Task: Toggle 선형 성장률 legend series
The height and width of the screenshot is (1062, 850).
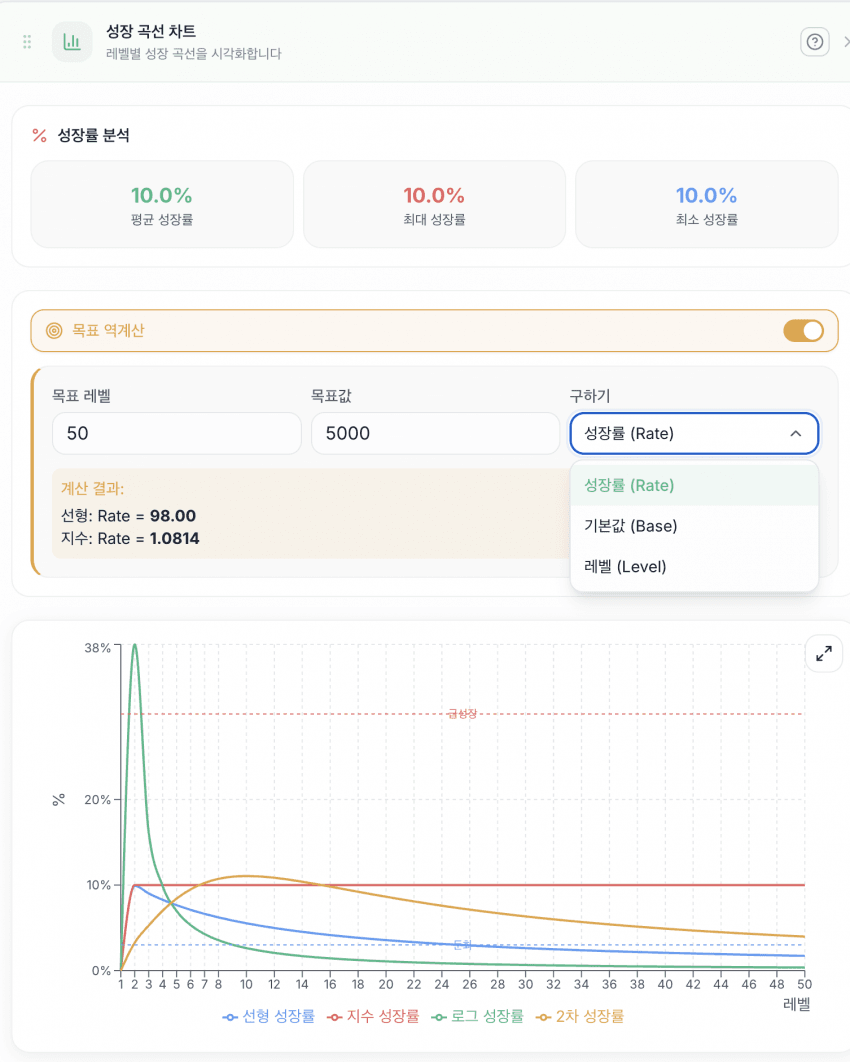Action: [269, 1016]
